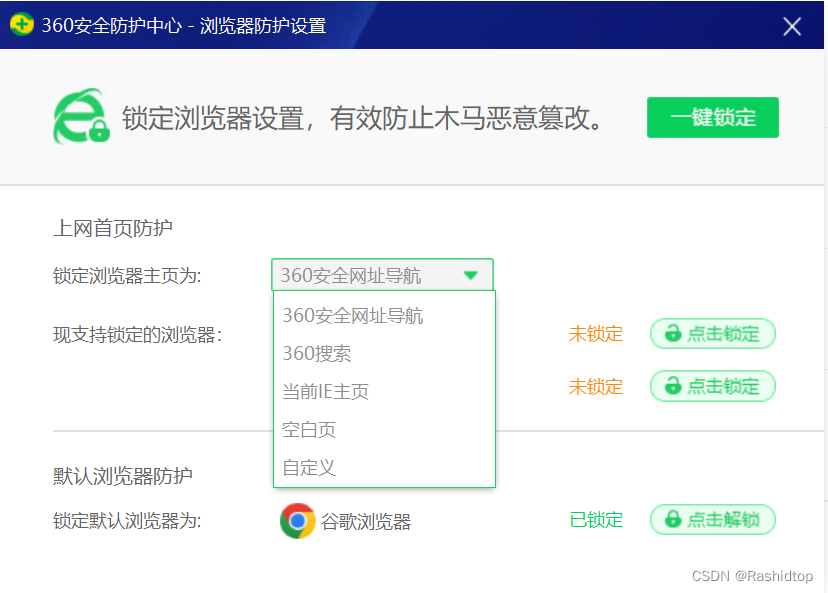Click 点击解锁 to unlock default browser
828x593 pixels.
713,519
